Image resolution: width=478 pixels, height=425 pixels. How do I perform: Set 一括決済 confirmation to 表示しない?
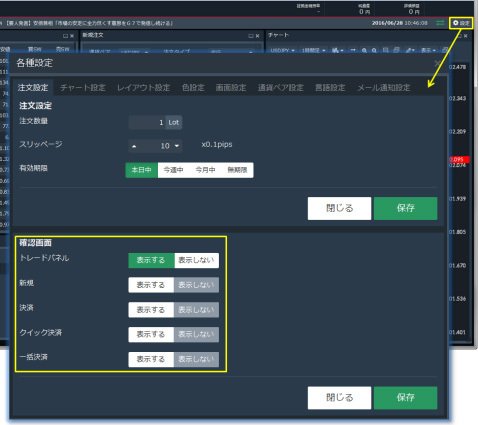click(196, 359)
